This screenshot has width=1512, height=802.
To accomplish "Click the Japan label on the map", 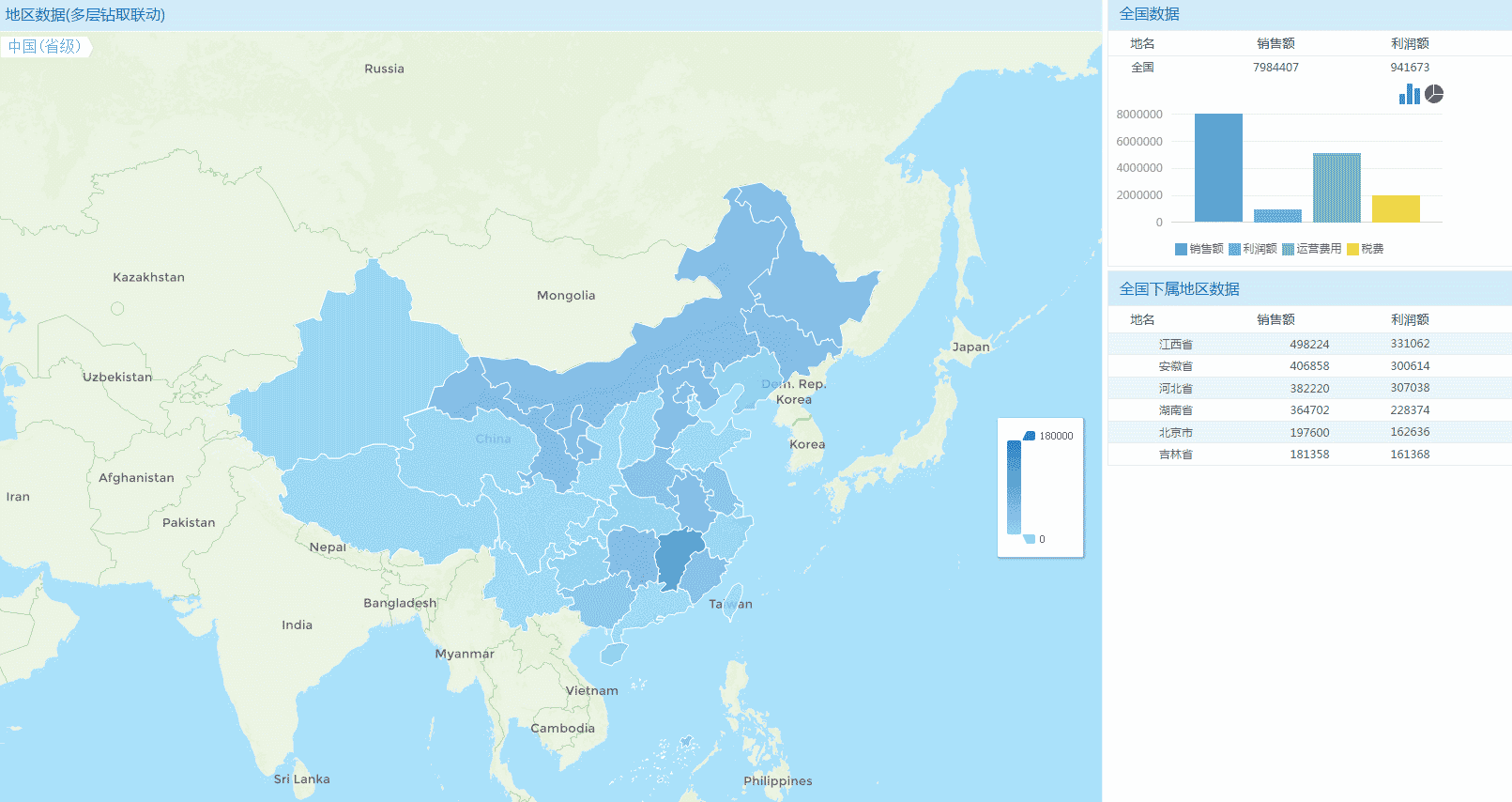I will coord(970,347).
